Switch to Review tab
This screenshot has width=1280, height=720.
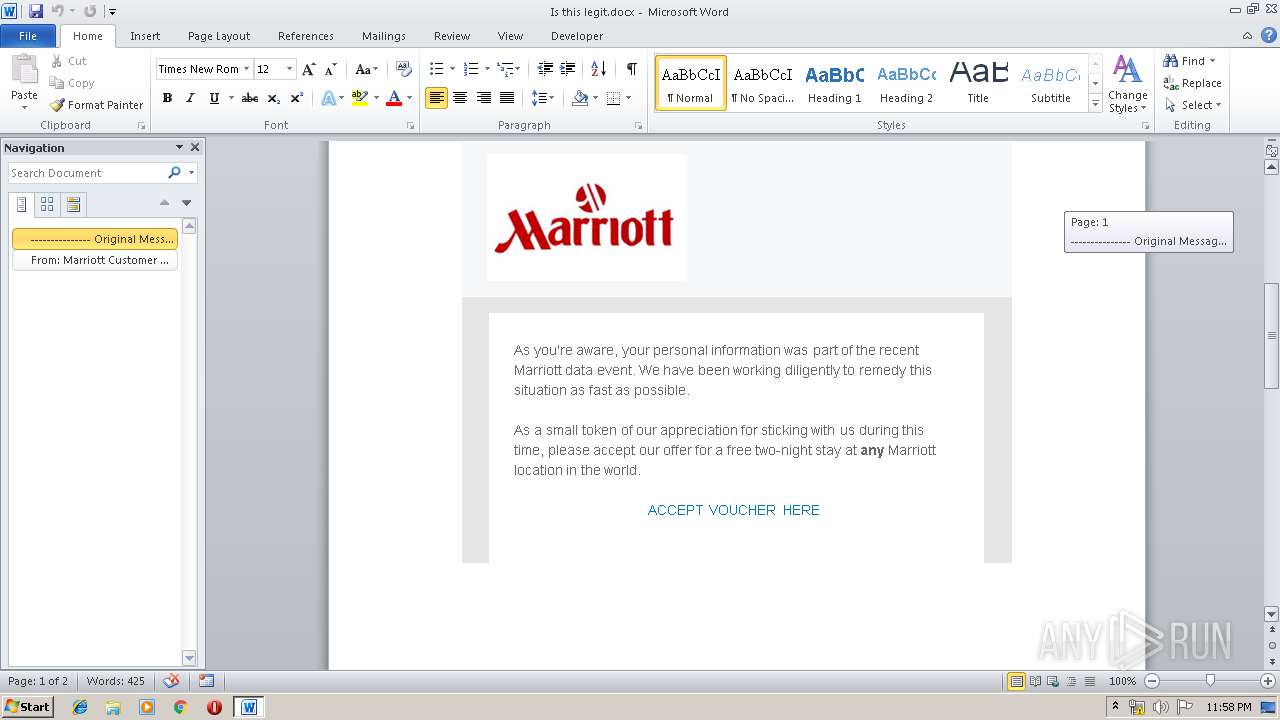click(x=452, y=36)
